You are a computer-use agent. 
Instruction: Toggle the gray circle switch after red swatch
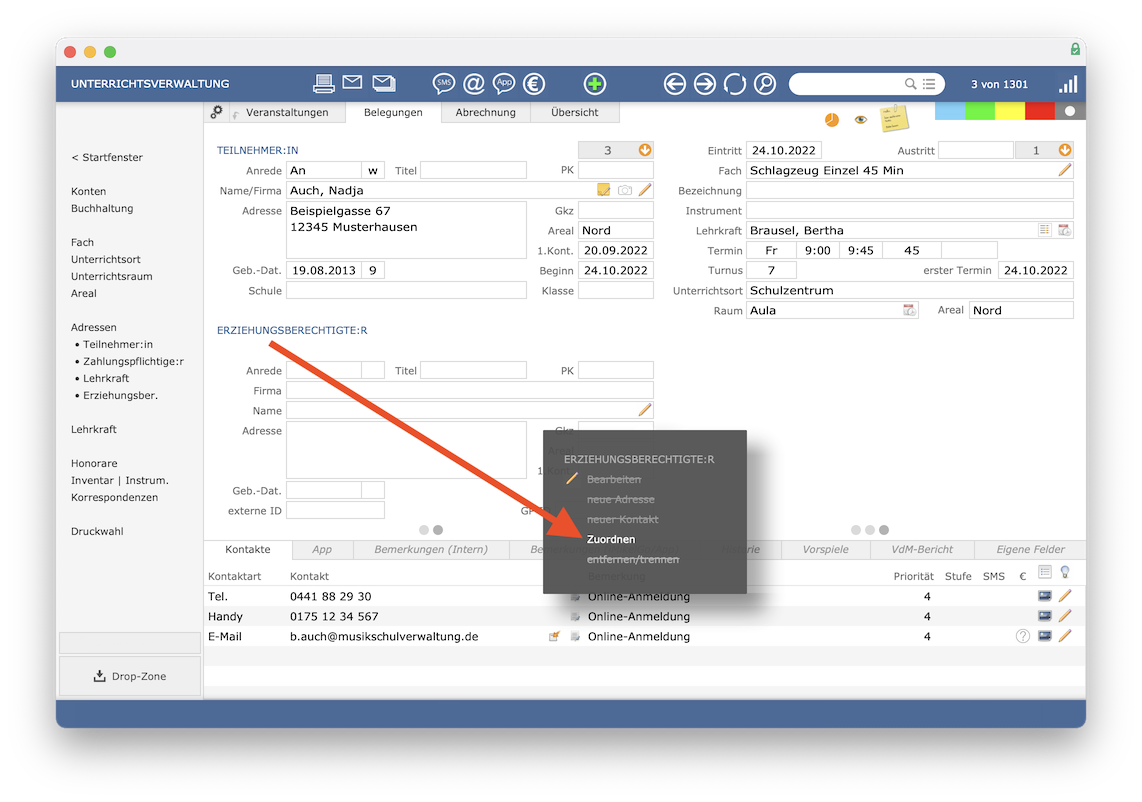tap(1069, 111)
